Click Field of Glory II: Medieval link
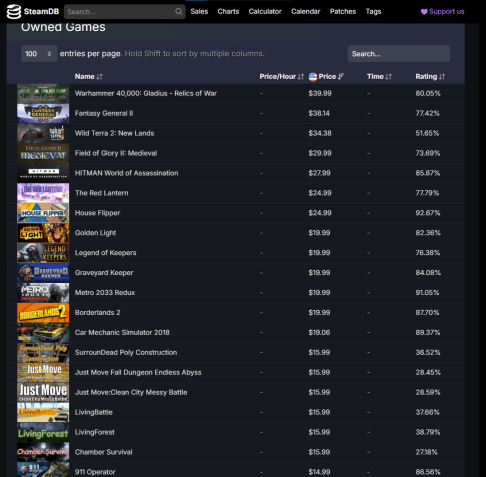Image resolution: width=486 pixels, height=477 pixels. [x=116, y=153]
